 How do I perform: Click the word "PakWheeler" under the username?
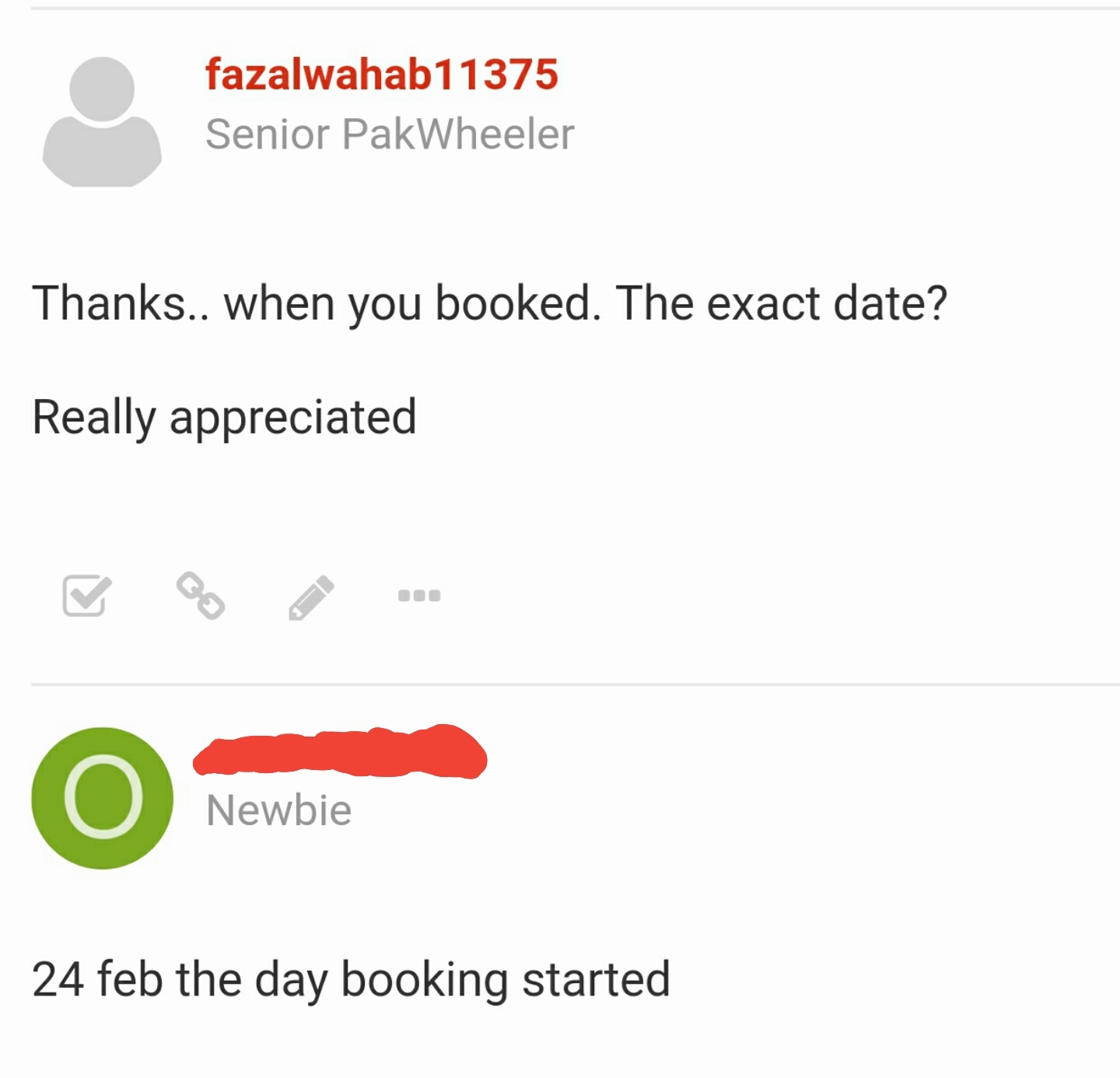(x=458, y=134)
